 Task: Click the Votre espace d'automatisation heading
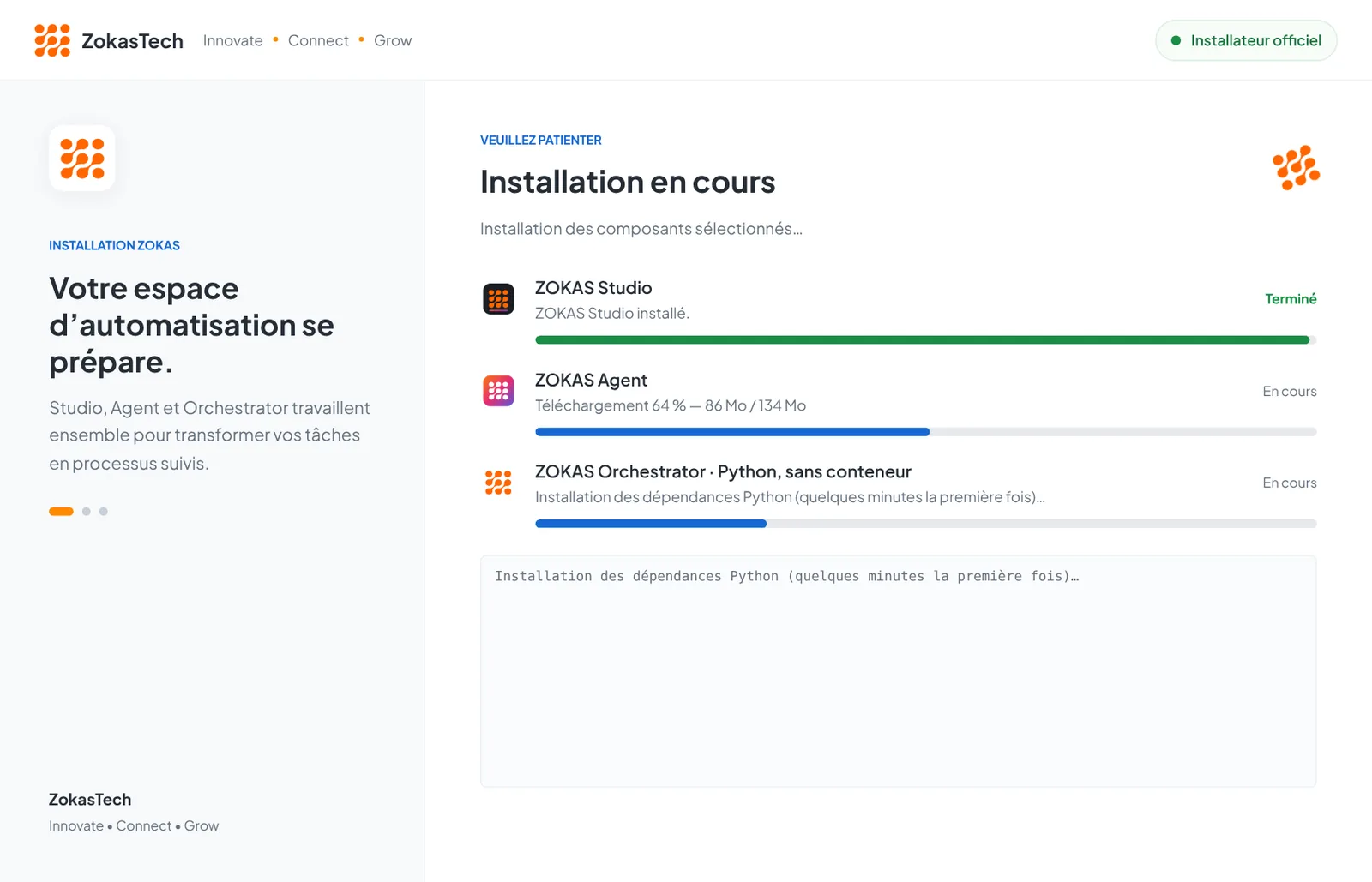[x=191, y=326]
